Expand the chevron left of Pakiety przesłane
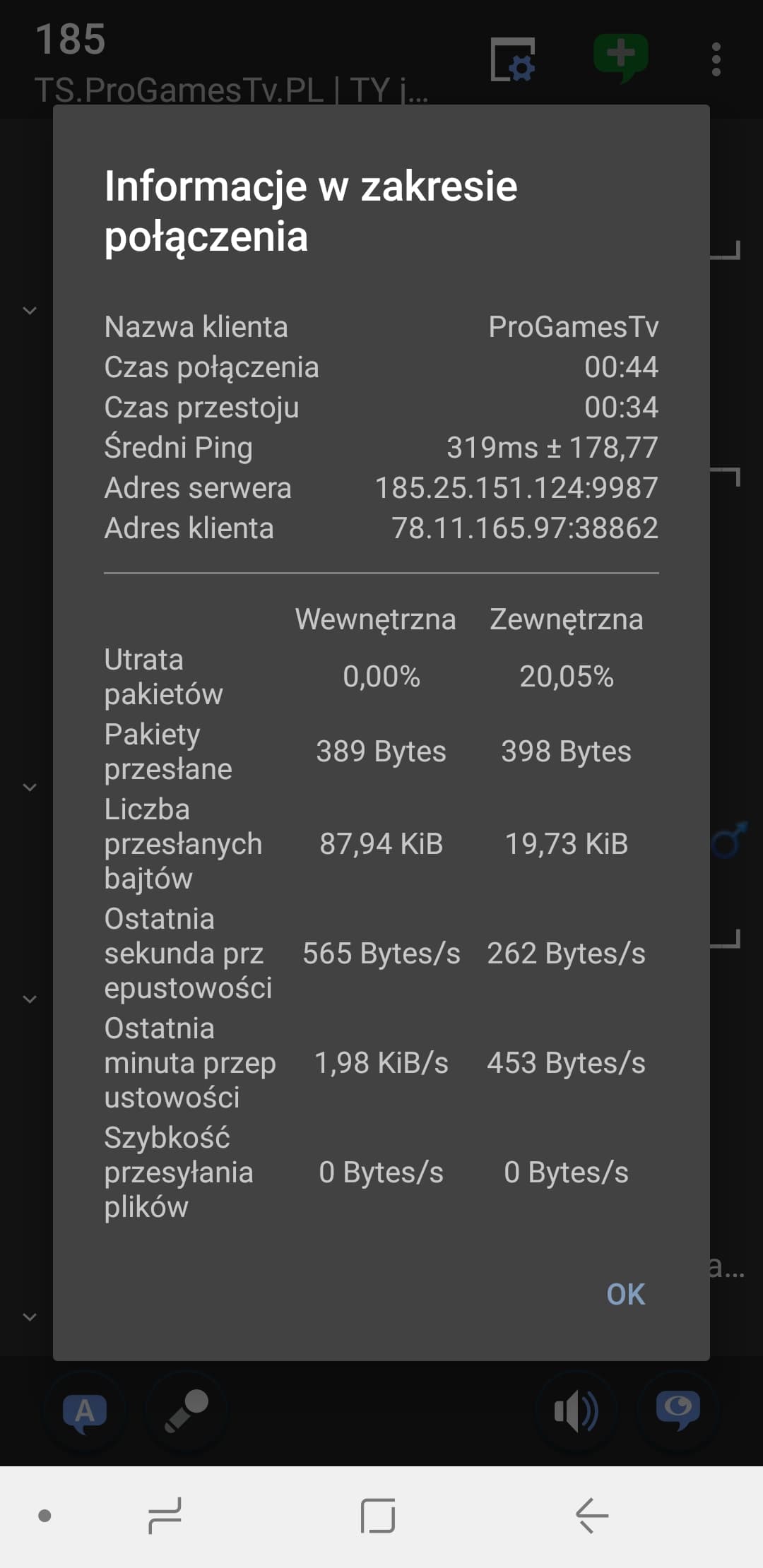Image resolution: width=763 pixels, height=1568 pixels. [30, 787]
